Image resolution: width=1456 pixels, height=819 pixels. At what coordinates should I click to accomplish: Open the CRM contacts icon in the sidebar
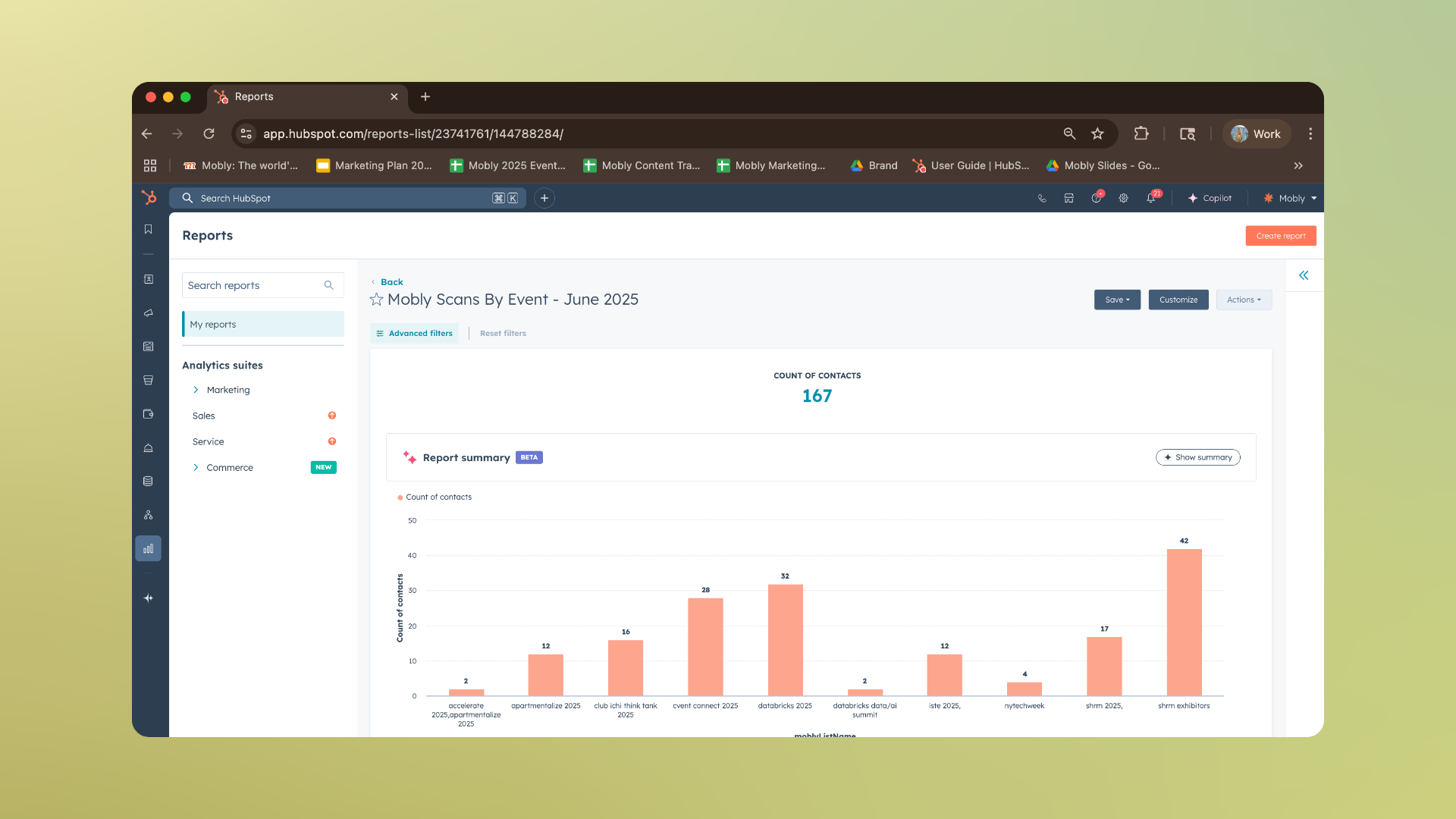149,279
